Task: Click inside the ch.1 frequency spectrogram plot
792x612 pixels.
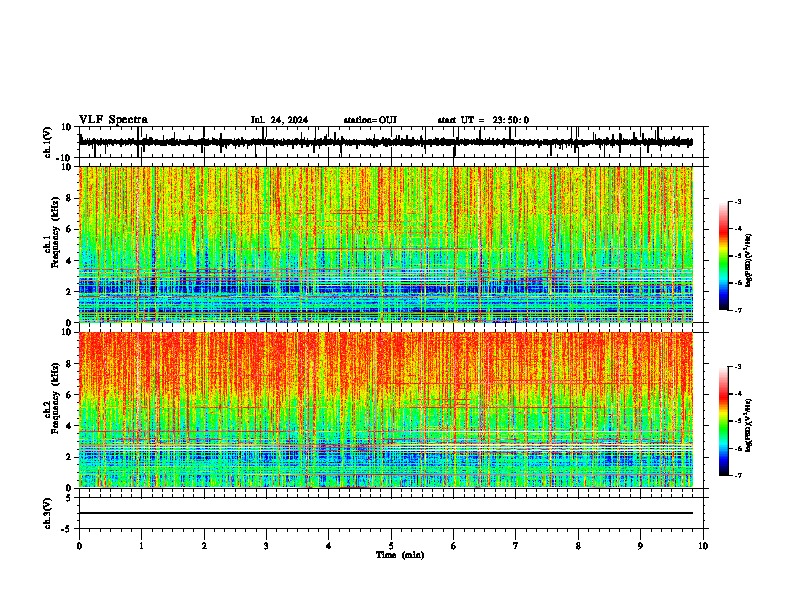Action: pyautogui.click(x=386, y=244)
